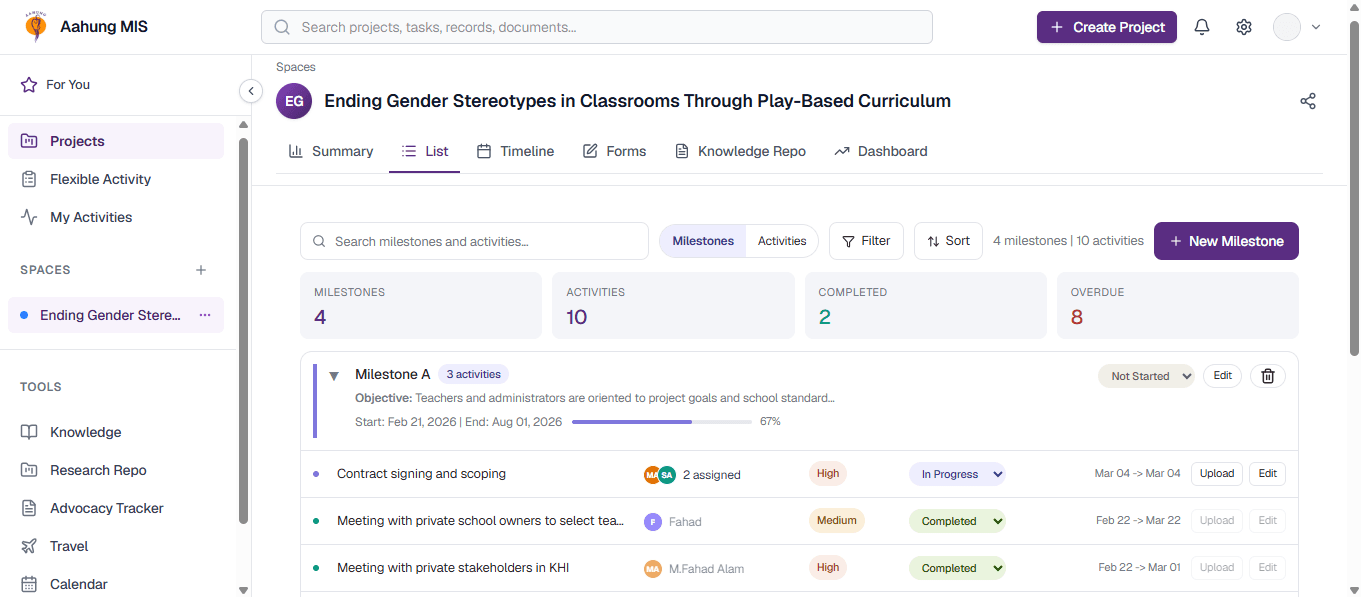Screen dimensions: 1361x597
Task: Delete Milestone A with the trash icon
Action: tap(1268, 376)
